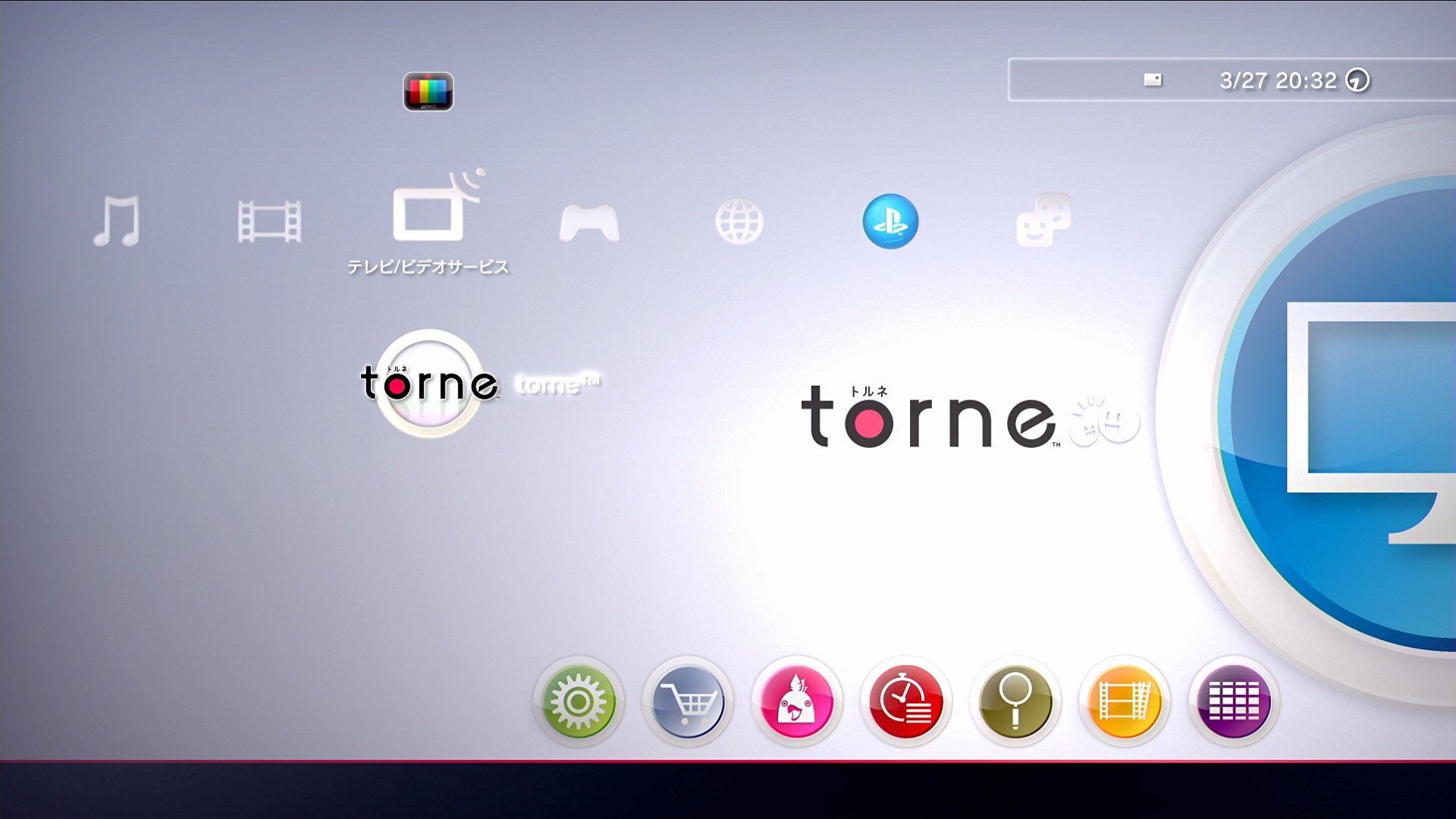The width and height of the screenshot is (1456, 819).
Task: Select the Video filmstrip category icon
Action: [x=269, y=221]
